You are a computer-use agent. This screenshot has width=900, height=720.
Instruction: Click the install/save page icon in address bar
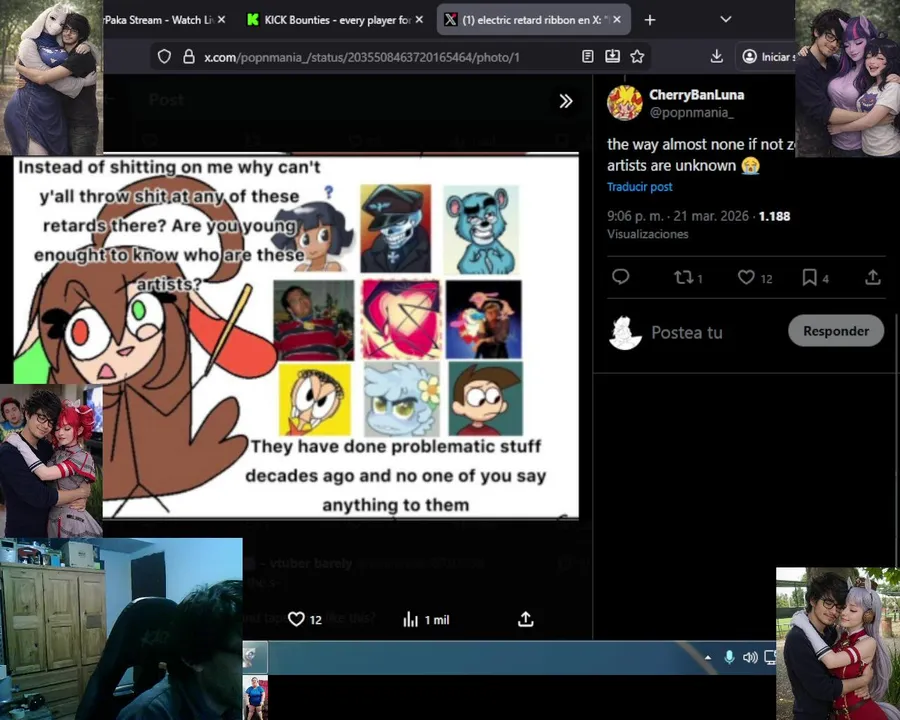(x=612, y=56)
